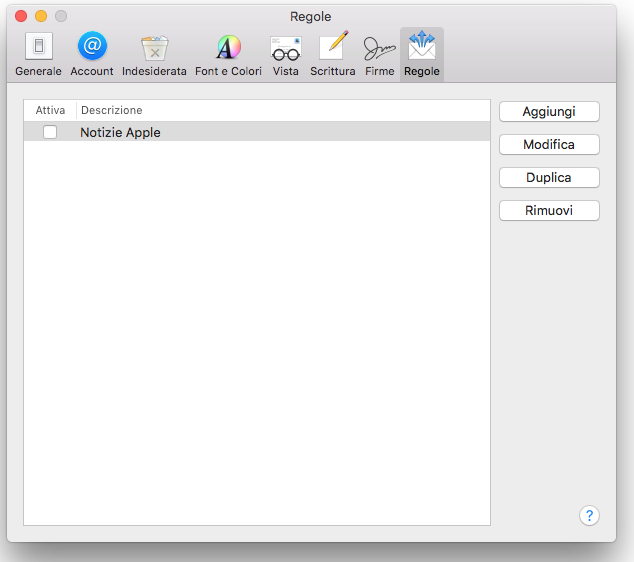Open help with the question mark button
The image size is (634, 562).
(x=589, y=516)
